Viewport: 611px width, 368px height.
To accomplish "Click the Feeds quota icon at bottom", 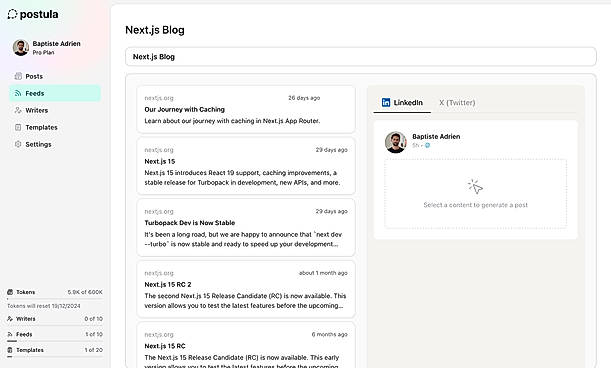I will pos(10,334).
